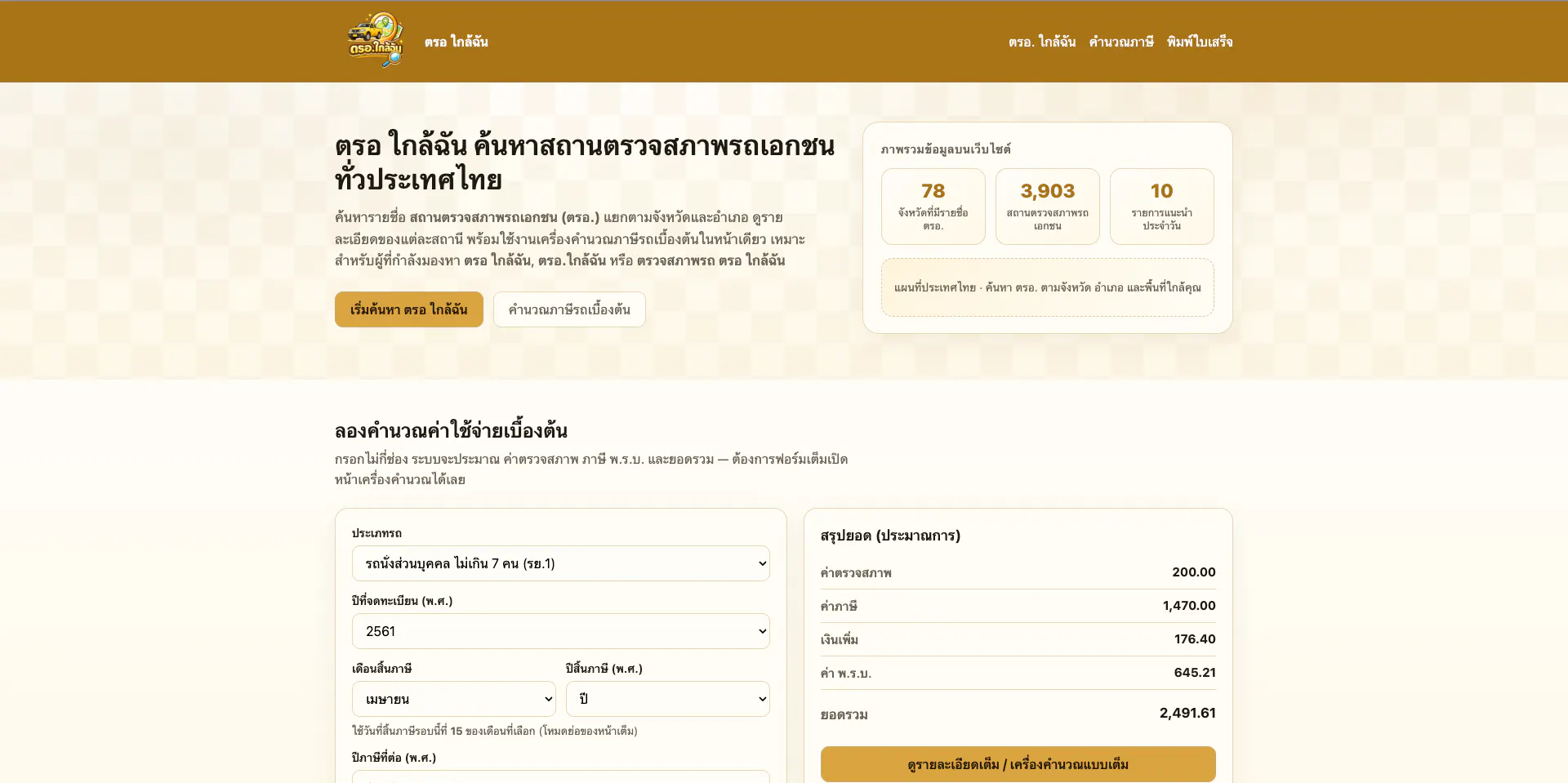Click the เงินเพิ่ม amount 176.40
The height and width of the screenshot is (783, 1568).
(1195, 639)
